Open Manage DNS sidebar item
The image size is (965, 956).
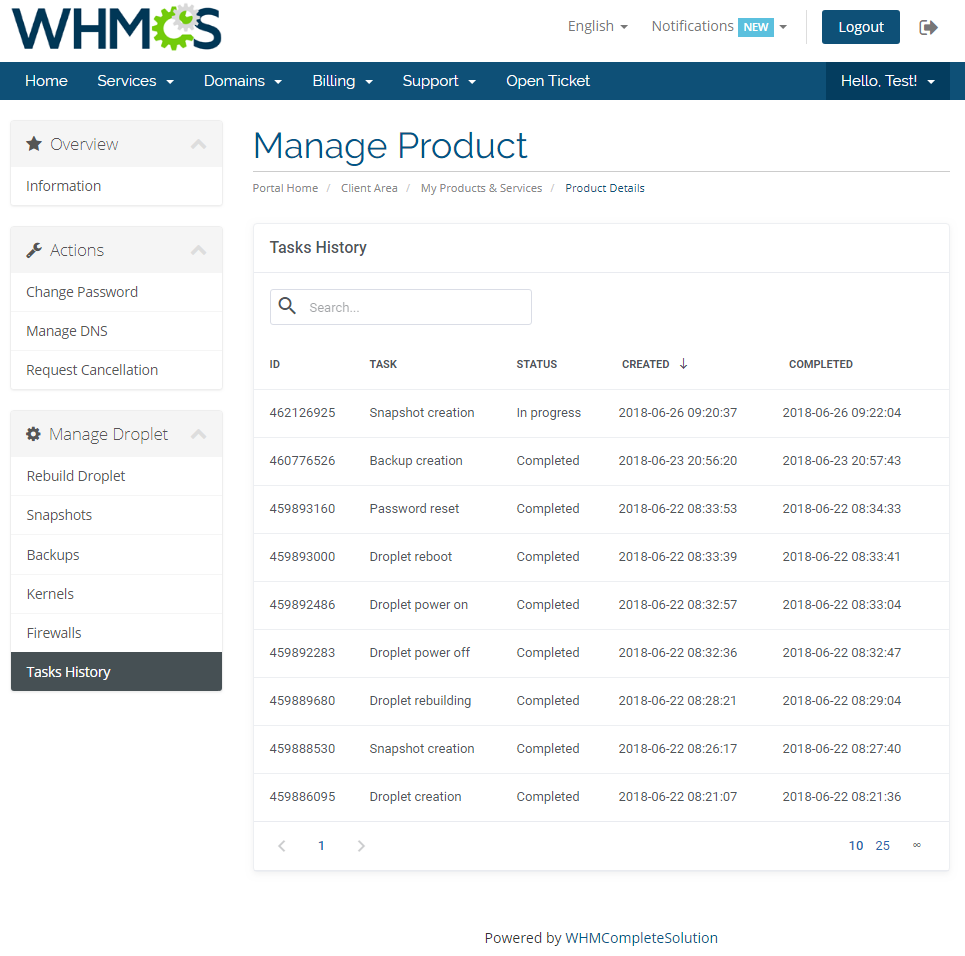click(x=116, y=331)
